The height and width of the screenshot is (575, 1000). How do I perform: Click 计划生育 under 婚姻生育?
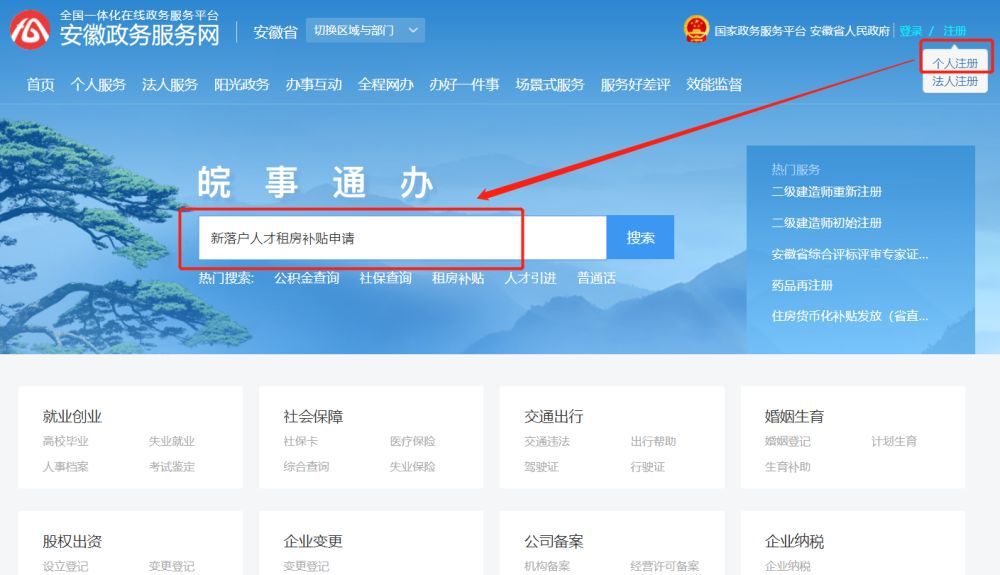(893, 441)
